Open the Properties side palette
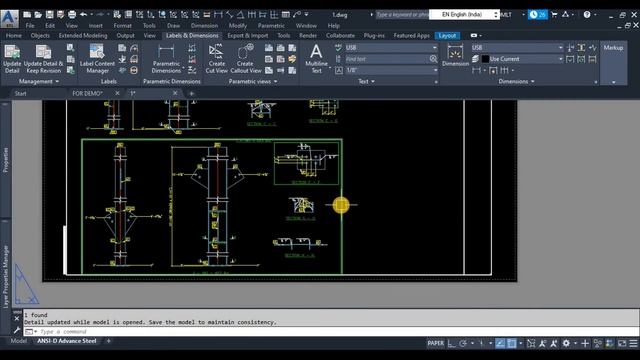The height and width of the screenshot is (360, 640). [x=6, y=160]
